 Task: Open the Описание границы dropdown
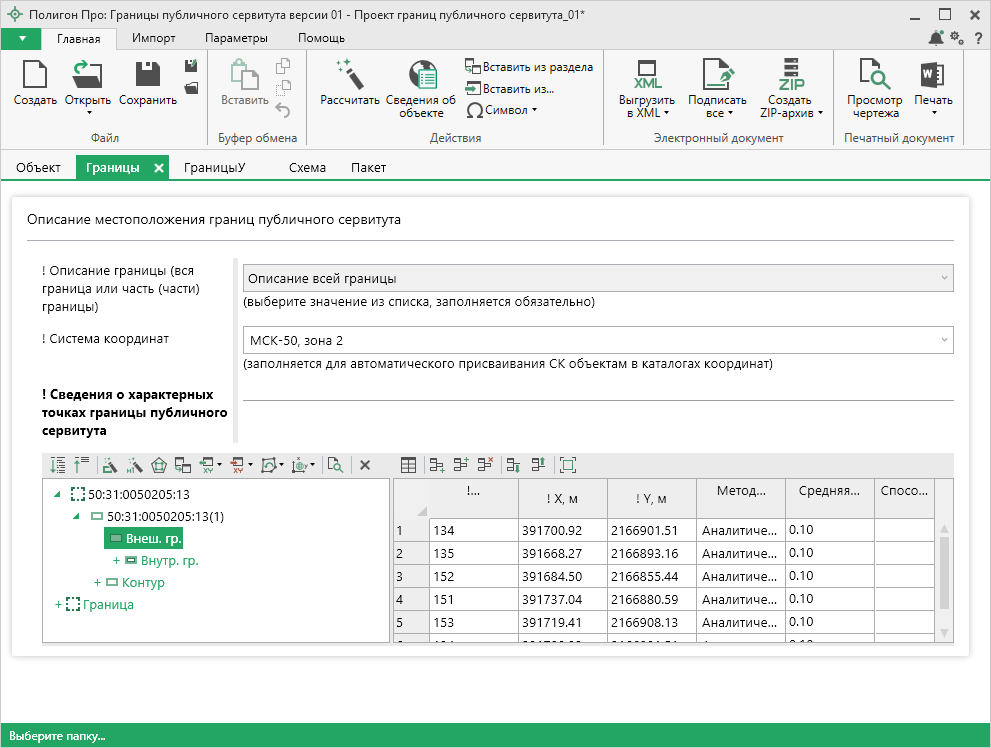point(598,278)
